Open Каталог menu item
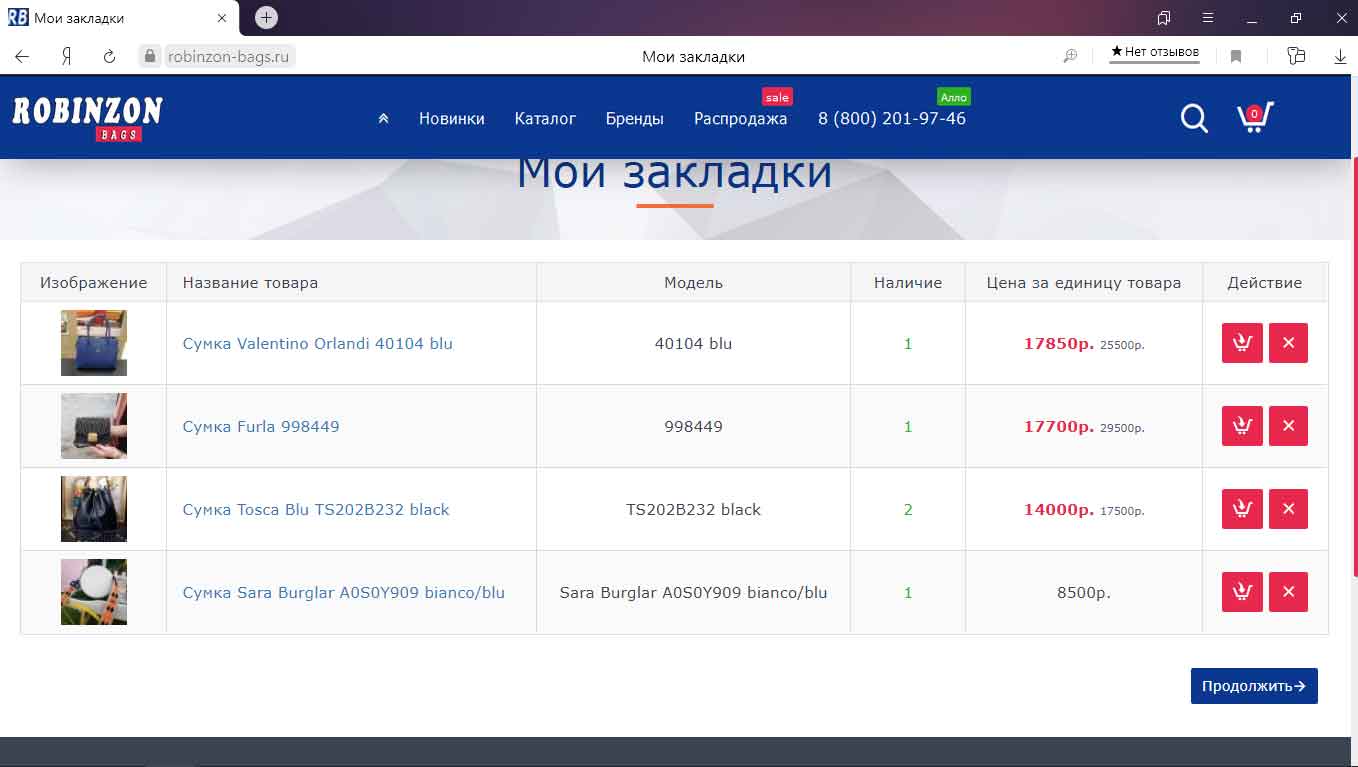1358x767 pixels. click(x=545, y=118)
